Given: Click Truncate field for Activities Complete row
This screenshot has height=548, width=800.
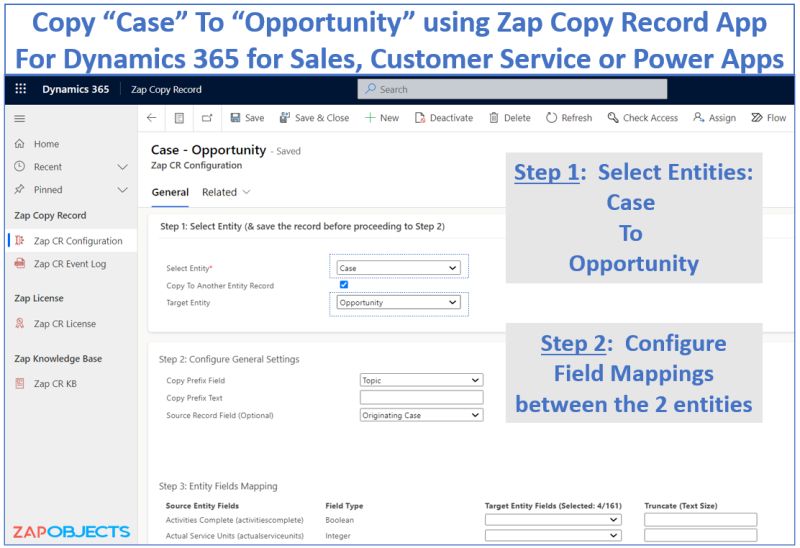Looking at the screenshot, I should pyautogui.click(x=701, y=519).
